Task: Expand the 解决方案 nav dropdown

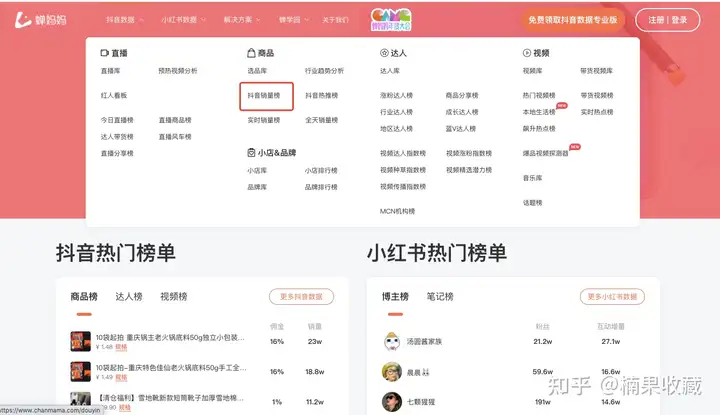Action: pos(242,20)
